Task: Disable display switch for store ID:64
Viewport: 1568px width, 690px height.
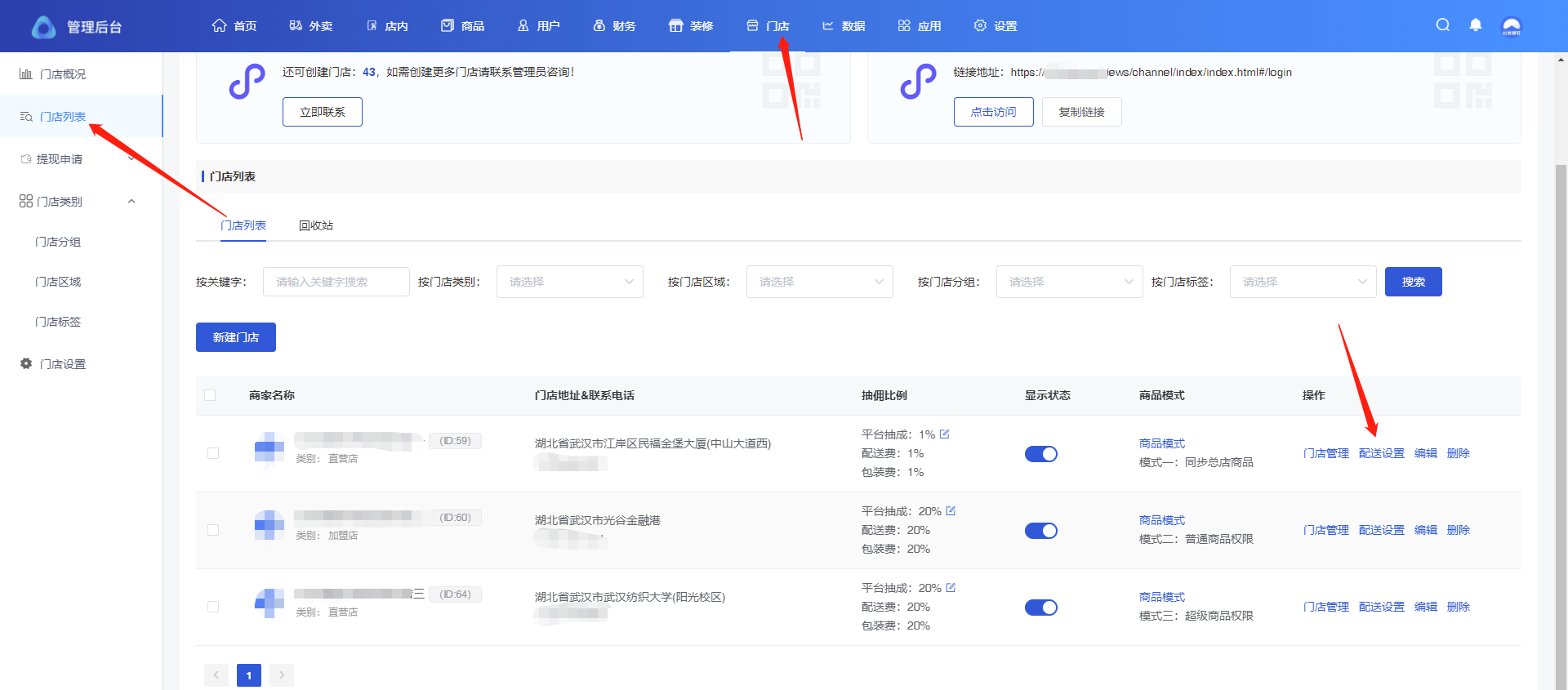Action: click(x=1041, y=608)
